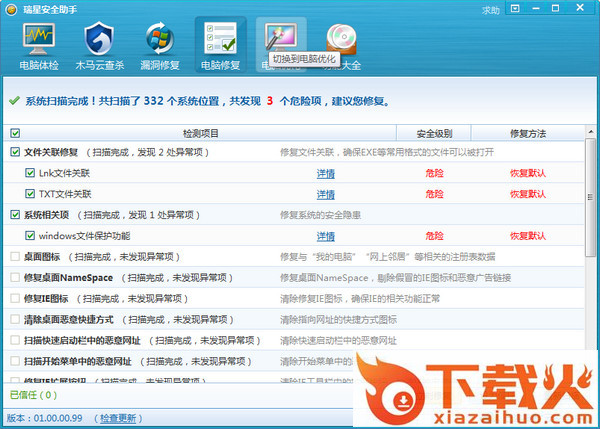Click the scrollbar up arrow
Screen dimensions: 600x429
pos(591,132)
